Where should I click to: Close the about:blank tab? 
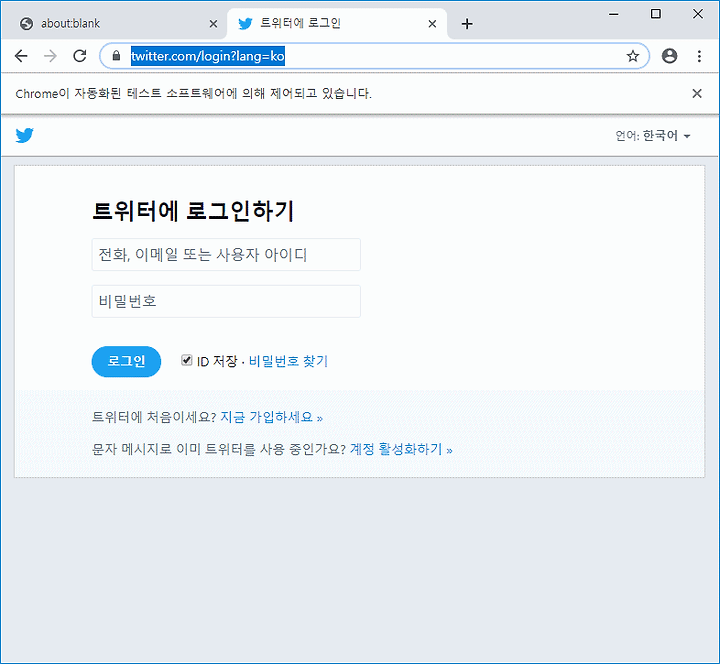213,24
